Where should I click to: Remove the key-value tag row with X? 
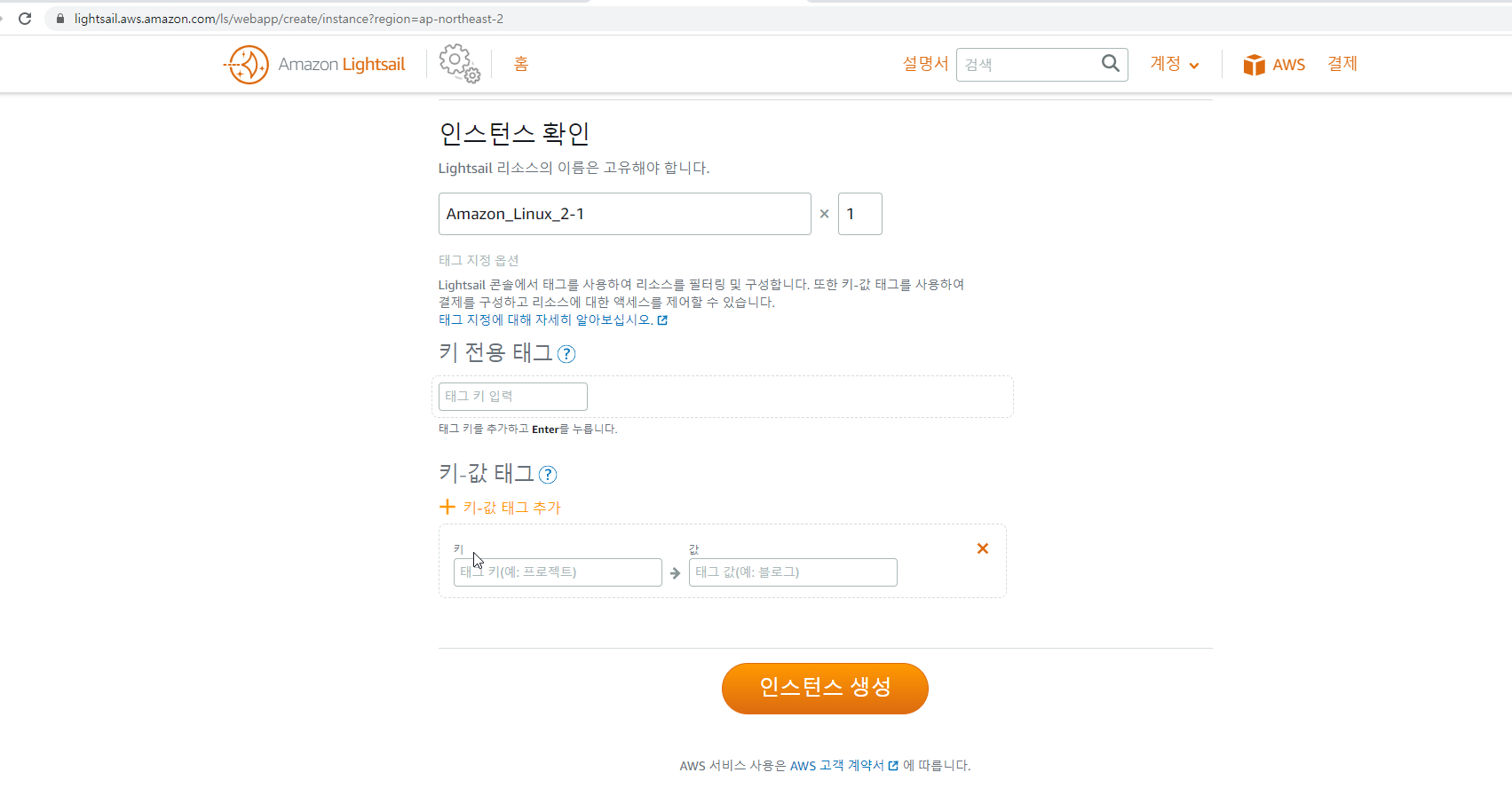tap(983, 548)
